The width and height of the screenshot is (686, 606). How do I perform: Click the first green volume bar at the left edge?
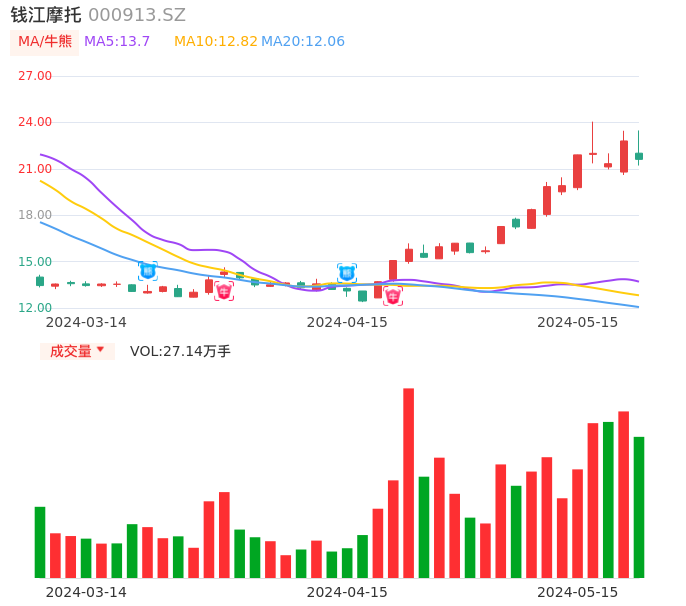[40, 543]
